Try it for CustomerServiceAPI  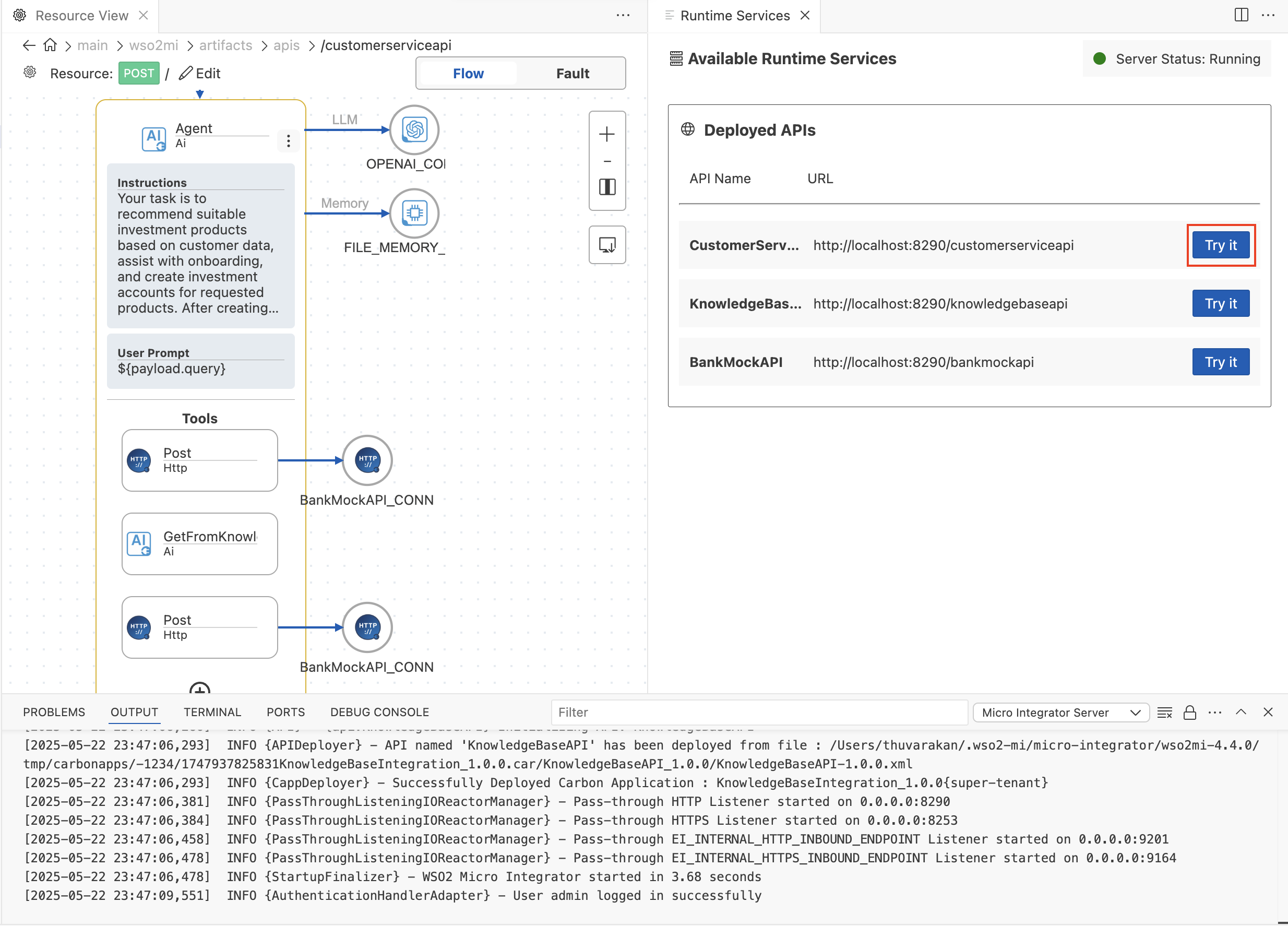pos(1221,245)
